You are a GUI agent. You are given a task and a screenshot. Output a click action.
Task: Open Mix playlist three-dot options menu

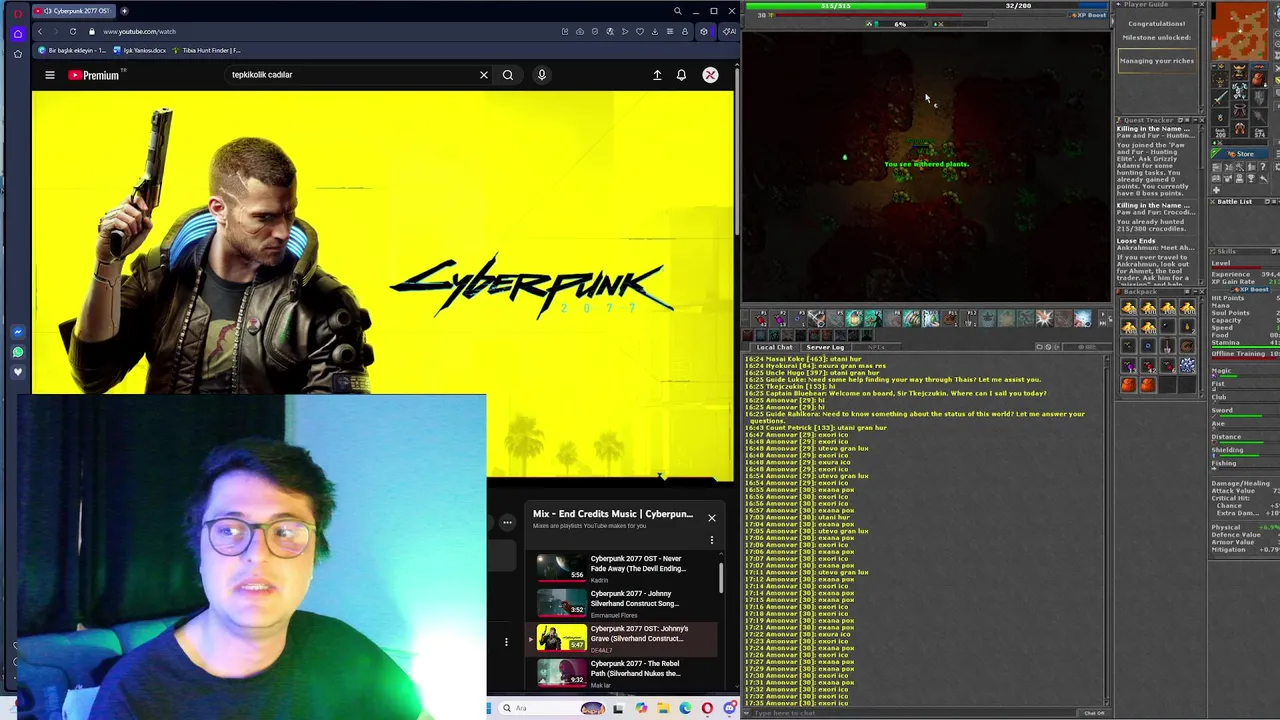pos(712,540)
